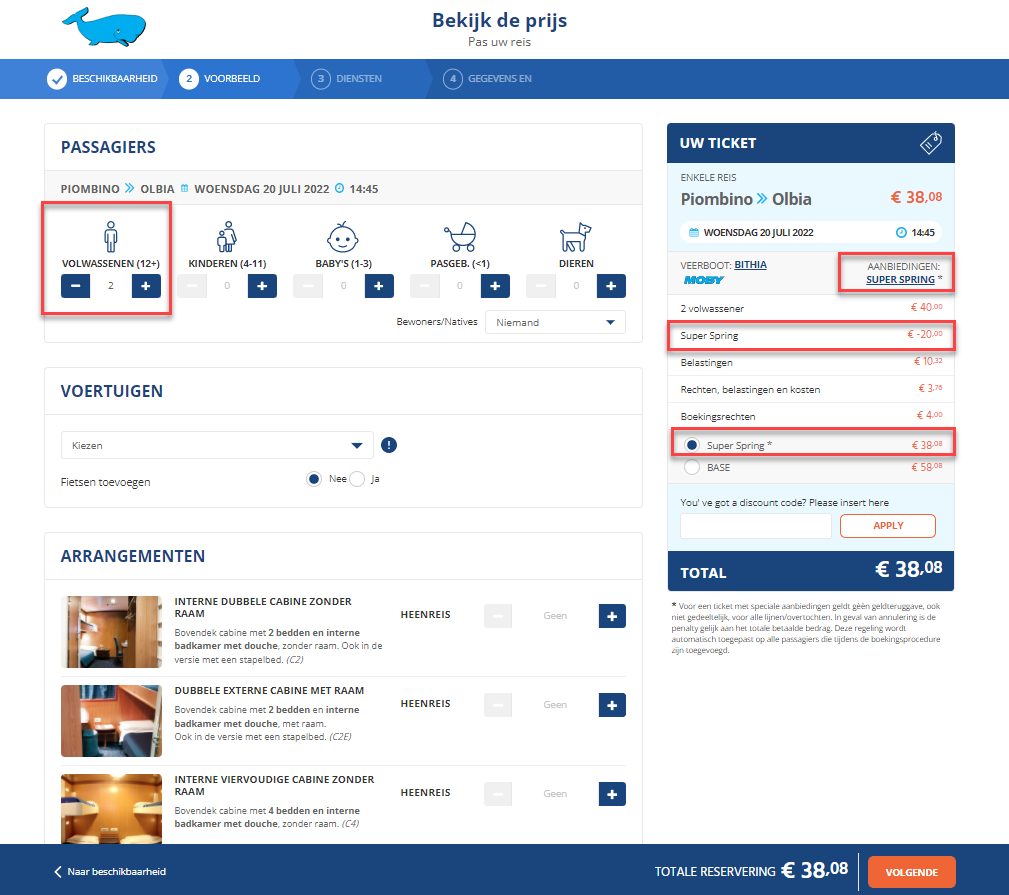Open the Super Spring offer link
The width and height of the screenshot is (1009, 895).
(900, 279)
